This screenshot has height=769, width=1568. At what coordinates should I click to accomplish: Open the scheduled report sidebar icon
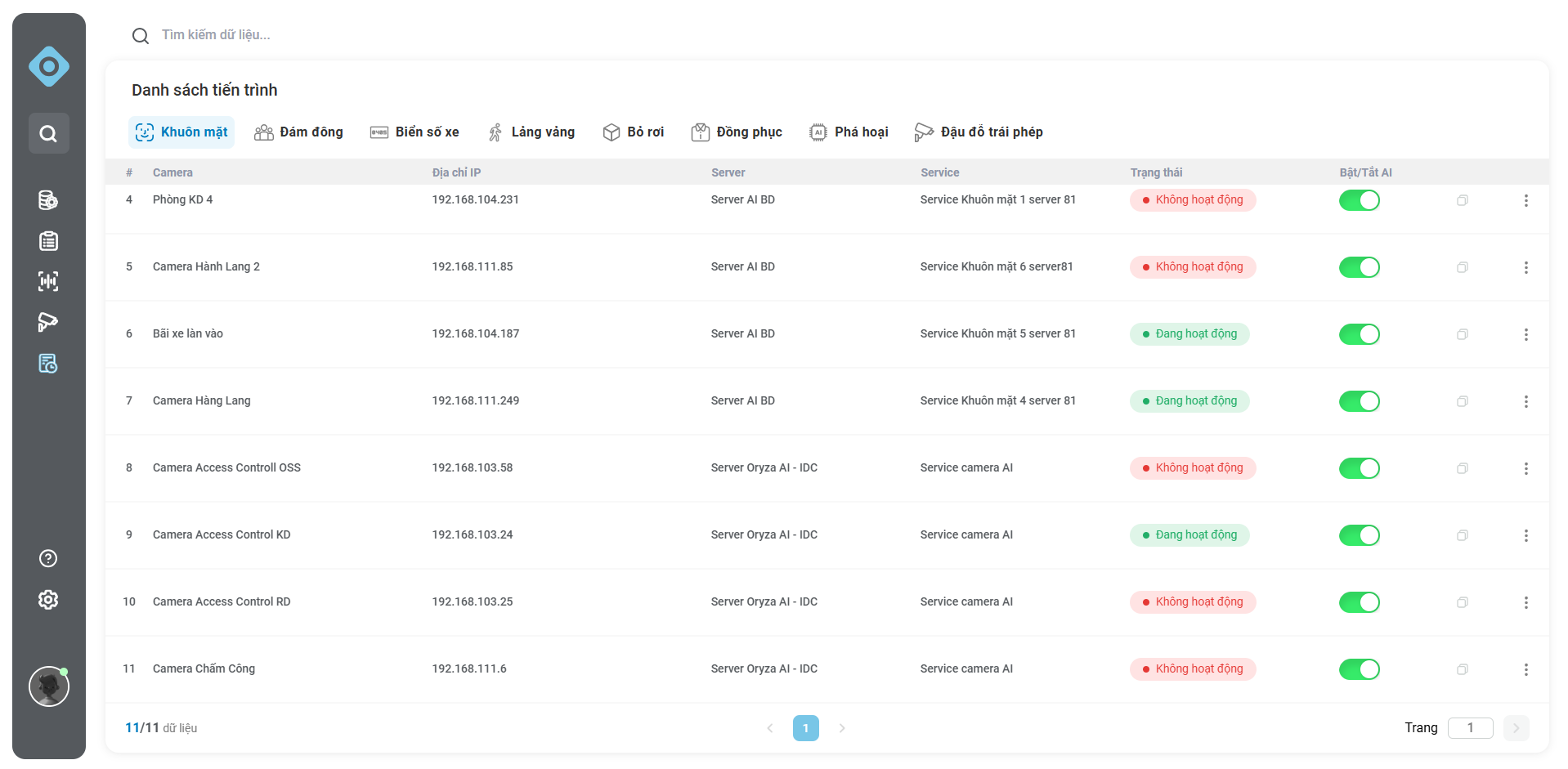pyautogui.click(x=48, y=364)
